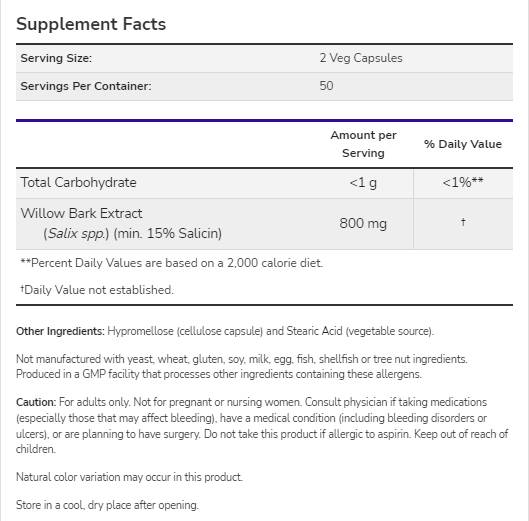Click the Natural color variation note
The image size is (529, 521).
coord(130,477)
